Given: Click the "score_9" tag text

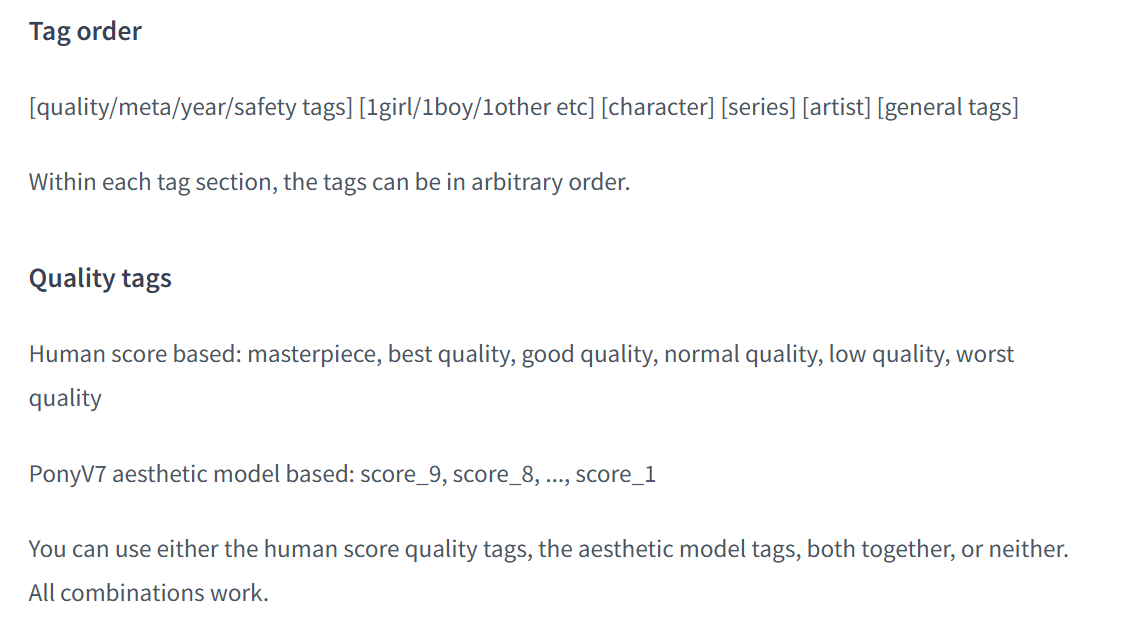Looking at the screenshot, I should point(401,473).
